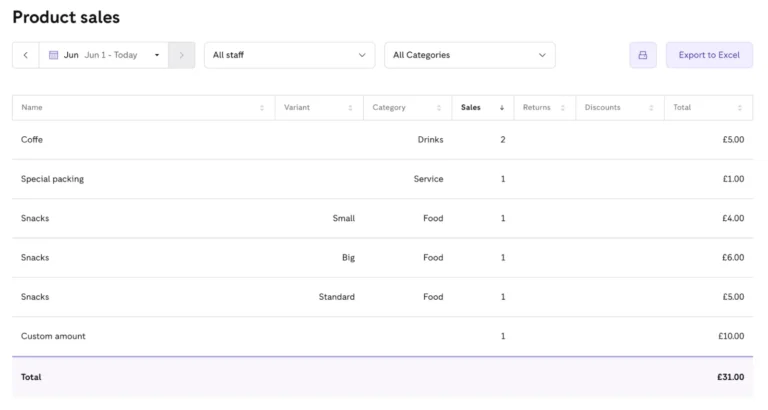Click the Service category cell
This screenshot has height=410, width=768.
pos(428,179)
